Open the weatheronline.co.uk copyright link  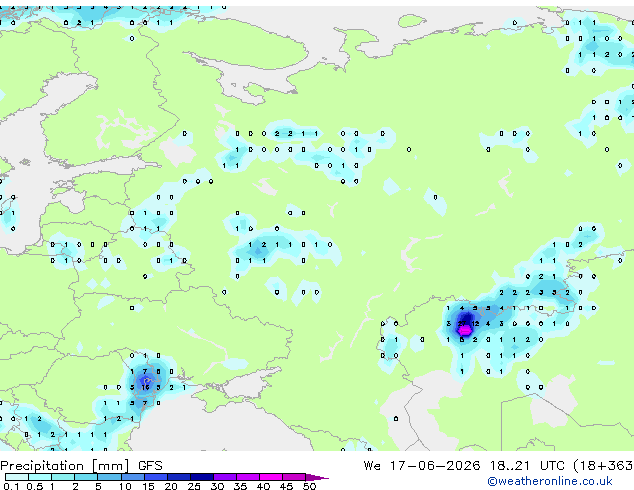[549, 481]
